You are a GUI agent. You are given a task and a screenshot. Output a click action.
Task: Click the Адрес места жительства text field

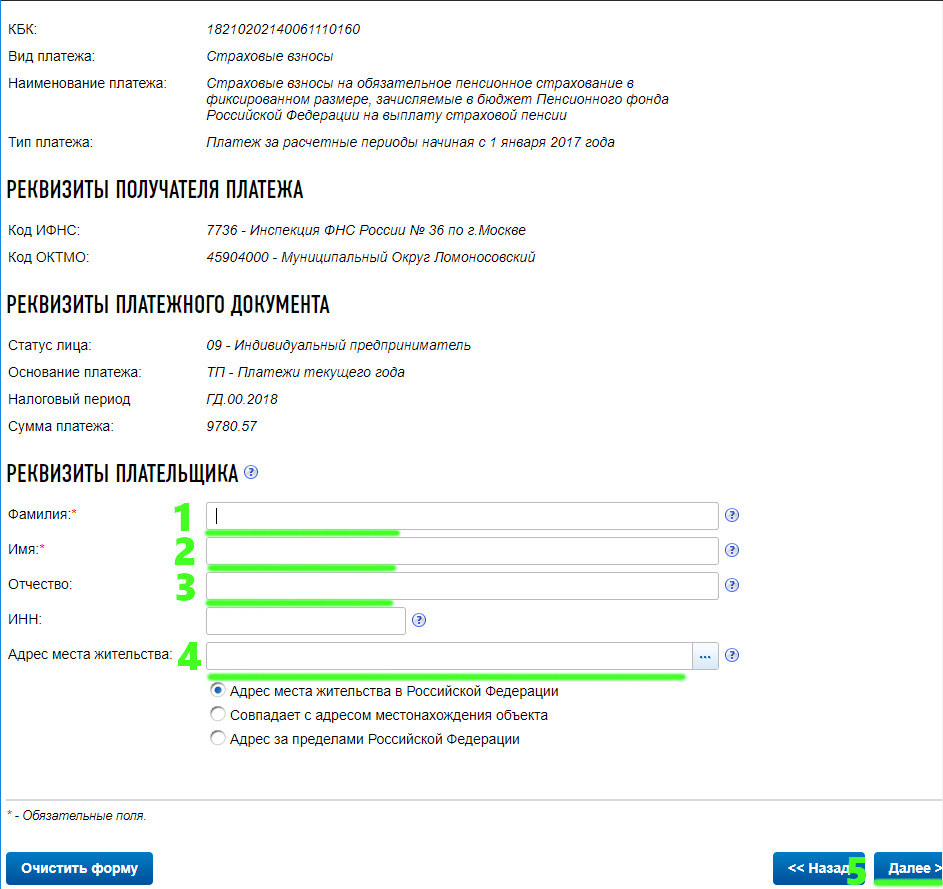click(448, 656)
